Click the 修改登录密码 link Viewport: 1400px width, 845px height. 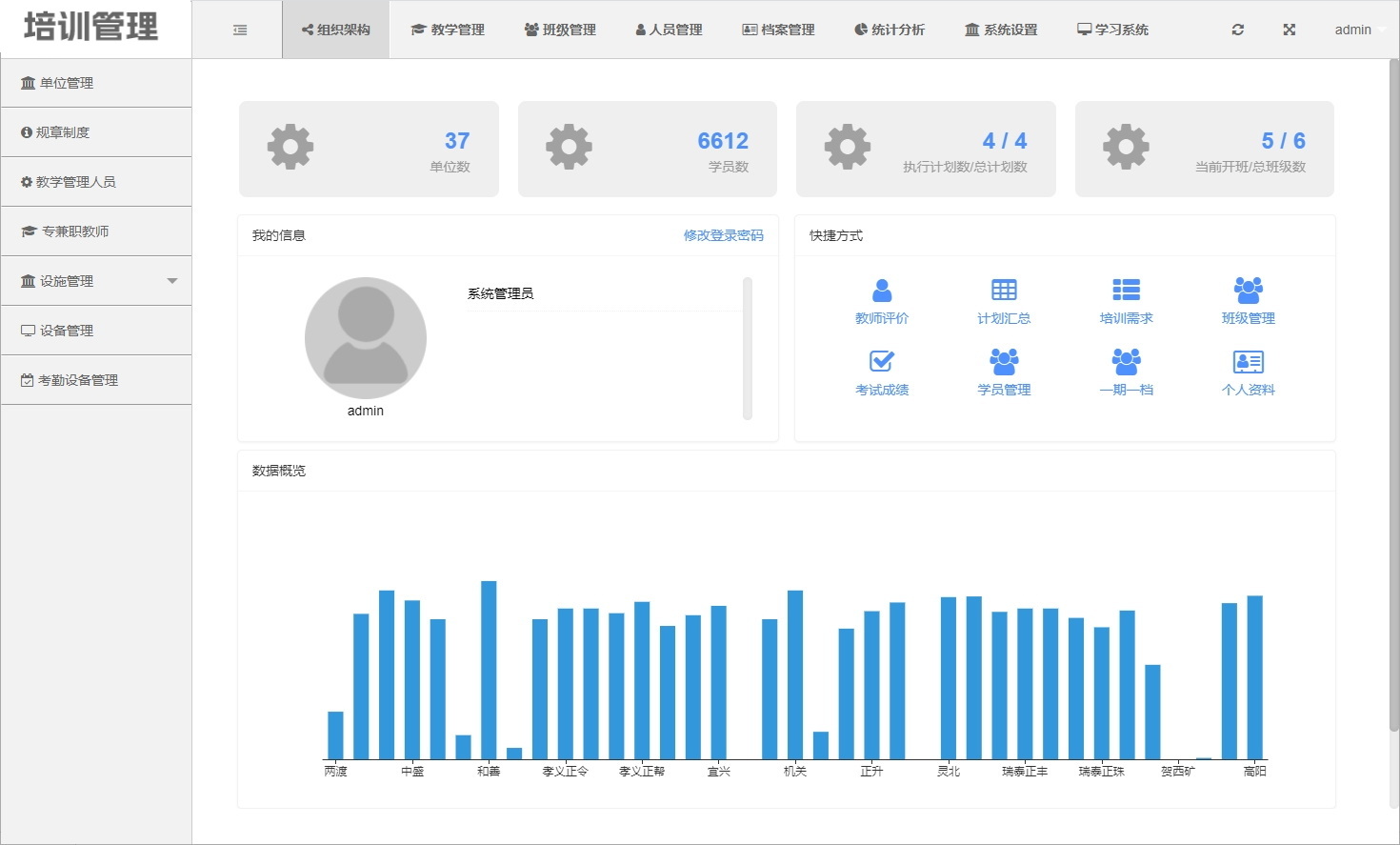click(x=723, y=235)
